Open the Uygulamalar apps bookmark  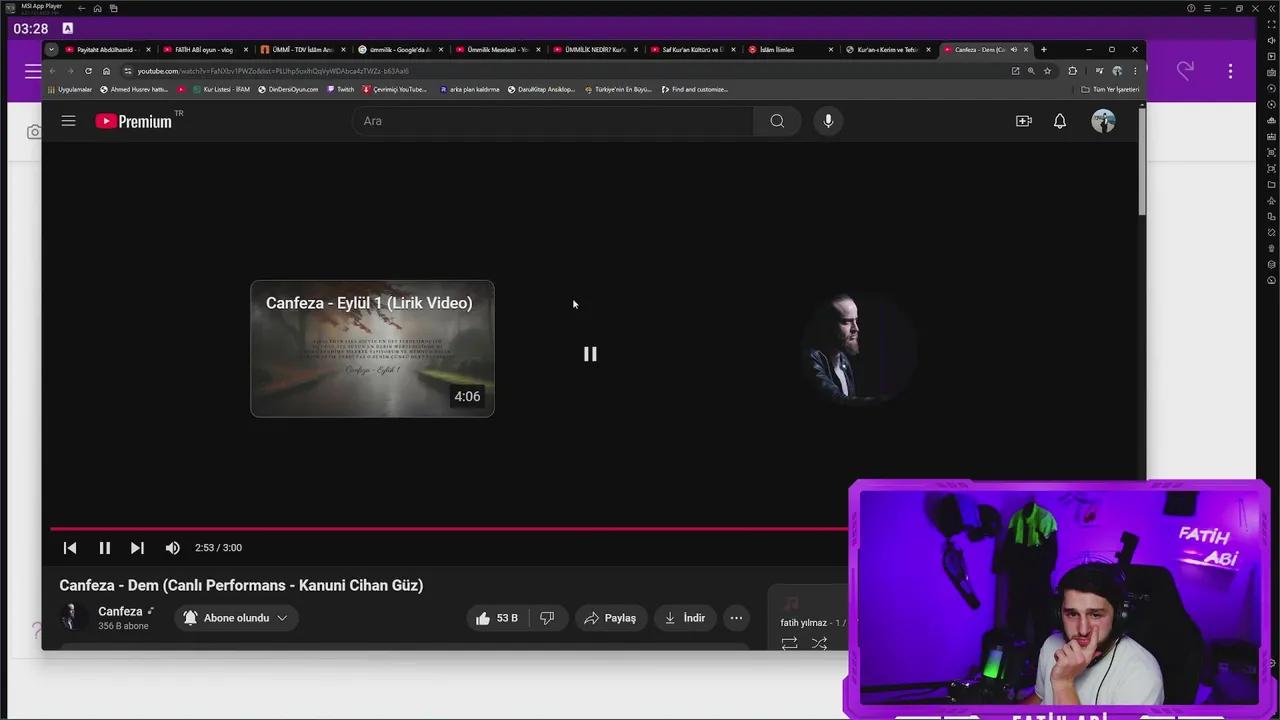pyautogui.click(x=70, y=89)
